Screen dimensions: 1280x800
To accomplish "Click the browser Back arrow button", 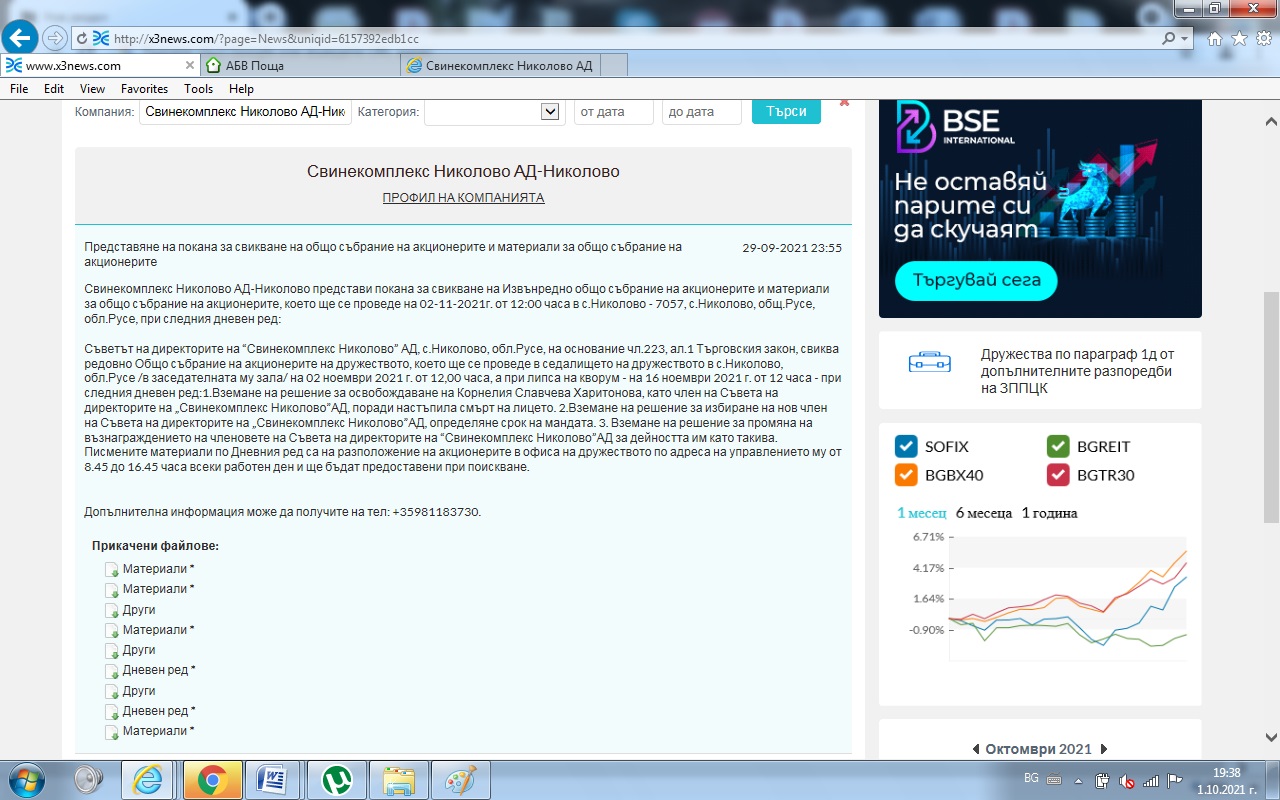I will pyautogui.click(x=21, y=38).
